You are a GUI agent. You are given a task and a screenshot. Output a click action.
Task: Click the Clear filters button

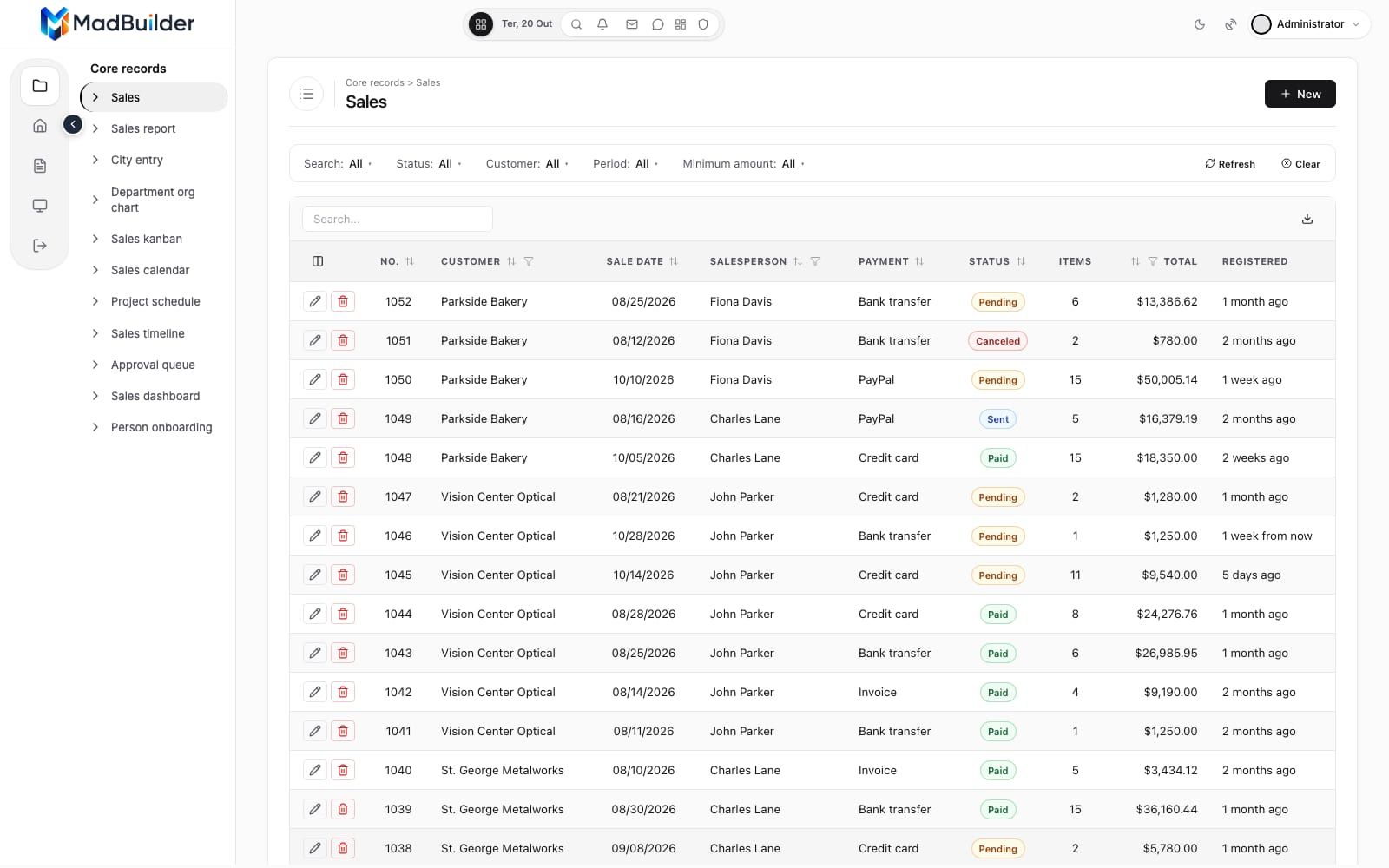(1300, 163)
